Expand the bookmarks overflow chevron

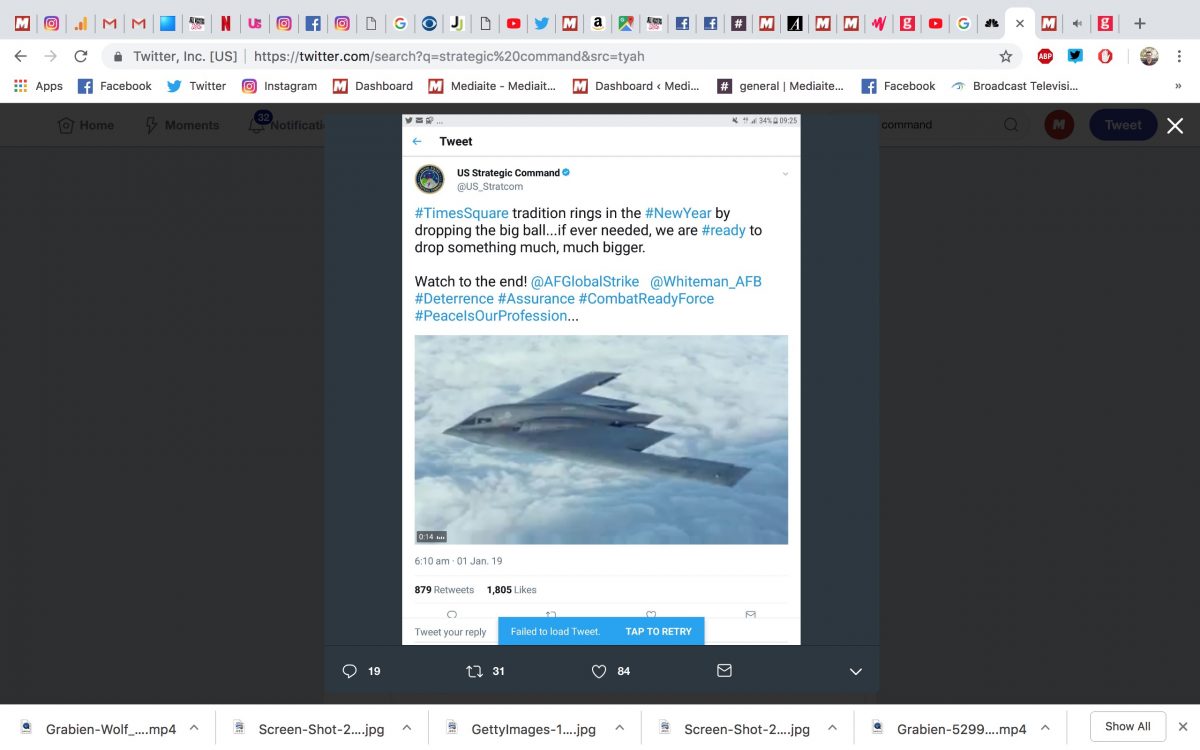pos(1178,86)
